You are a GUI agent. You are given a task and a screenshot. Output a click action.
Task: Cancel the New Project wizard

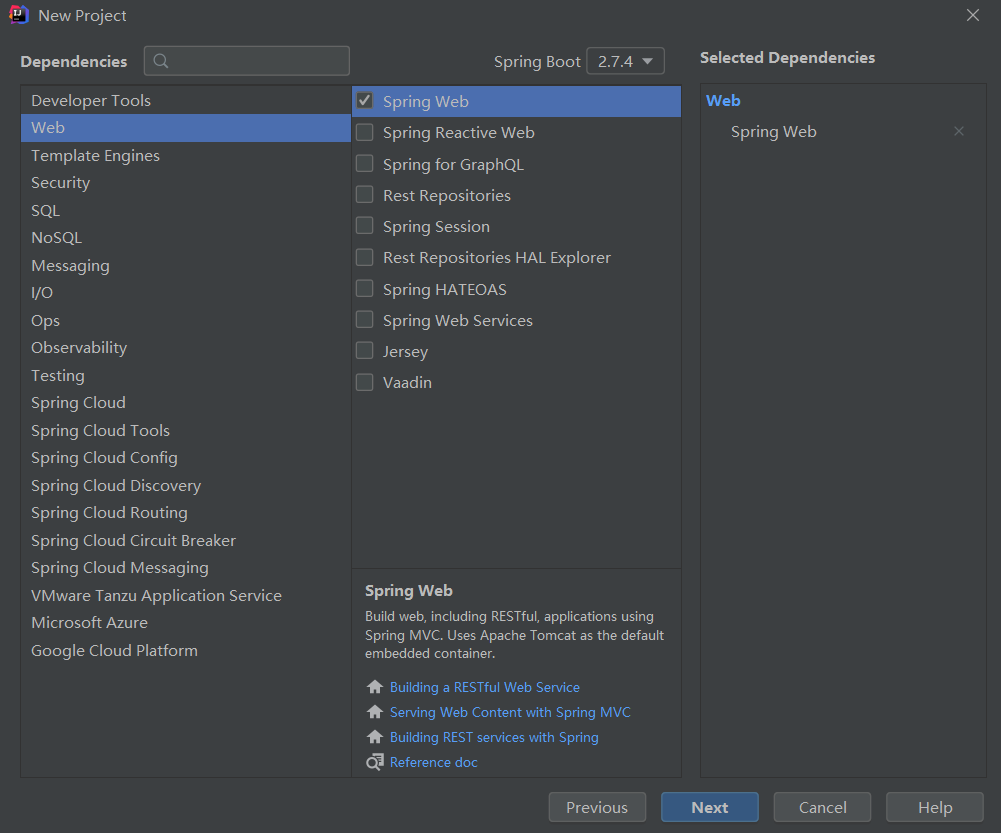pyautogui.click(x=822, y=807)
